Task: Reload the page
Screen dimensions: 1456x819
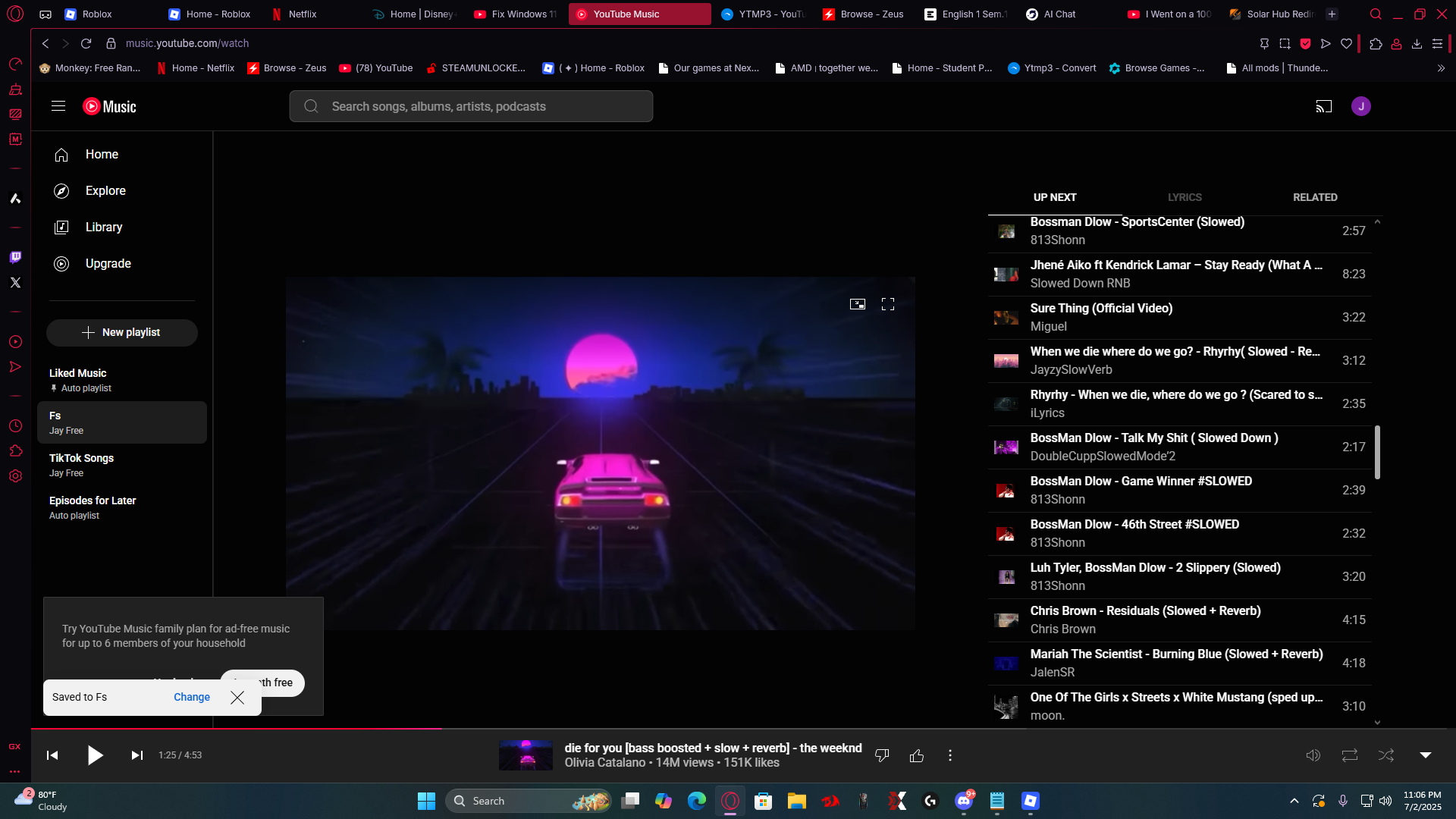Action: (x=86, y=44)
